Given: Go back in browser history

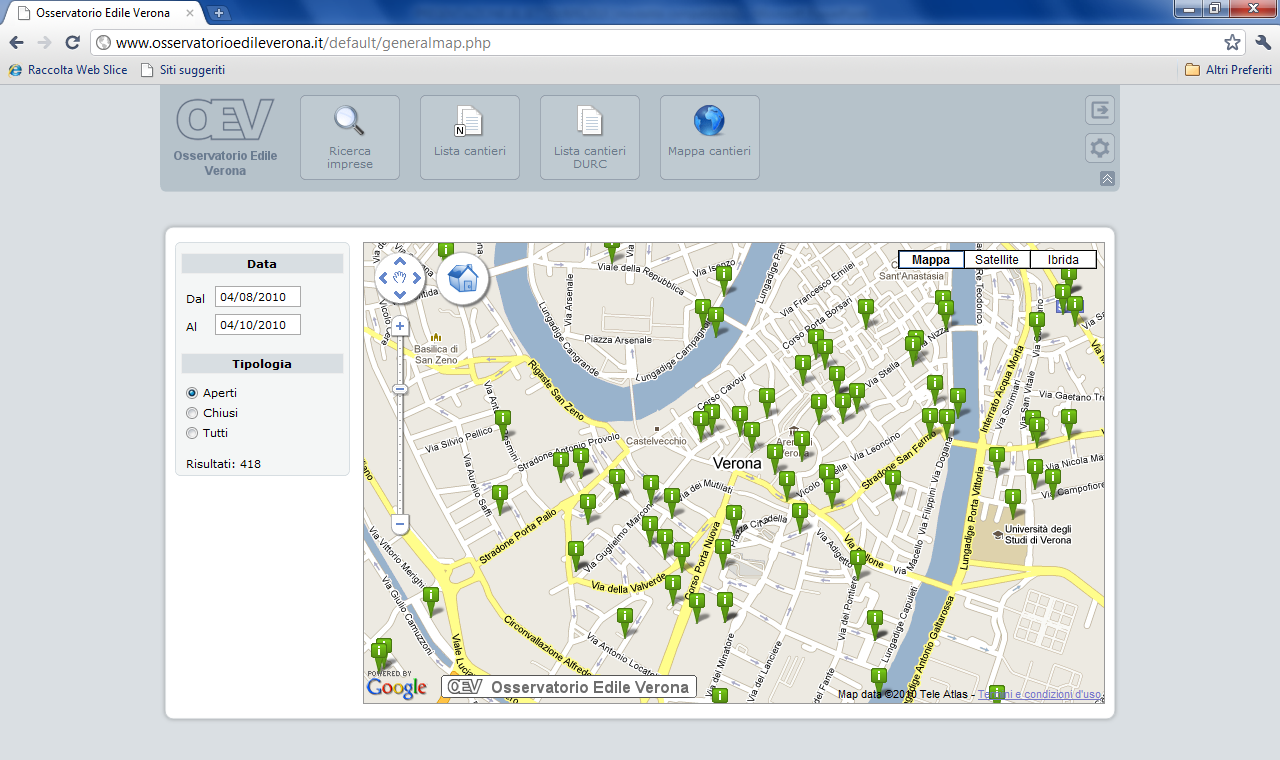Looking at the screenshot, I should coord(17,43).
